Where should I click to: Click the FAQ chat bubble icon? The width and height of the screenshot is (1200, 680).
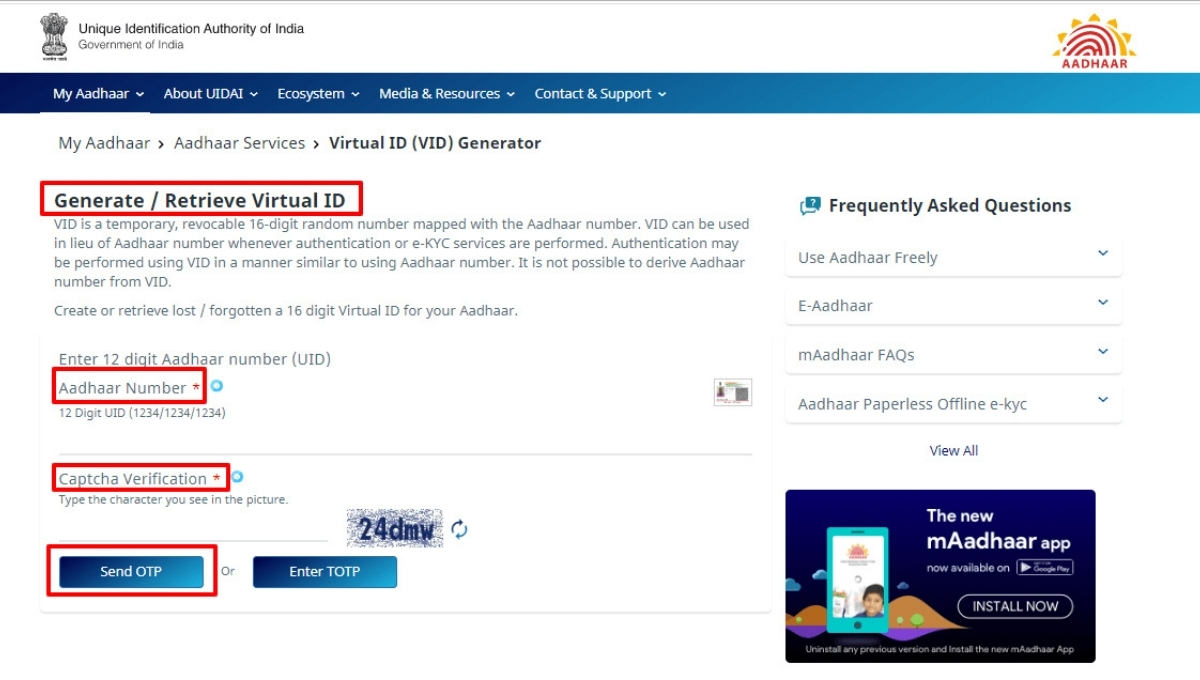tap(809, 206)
